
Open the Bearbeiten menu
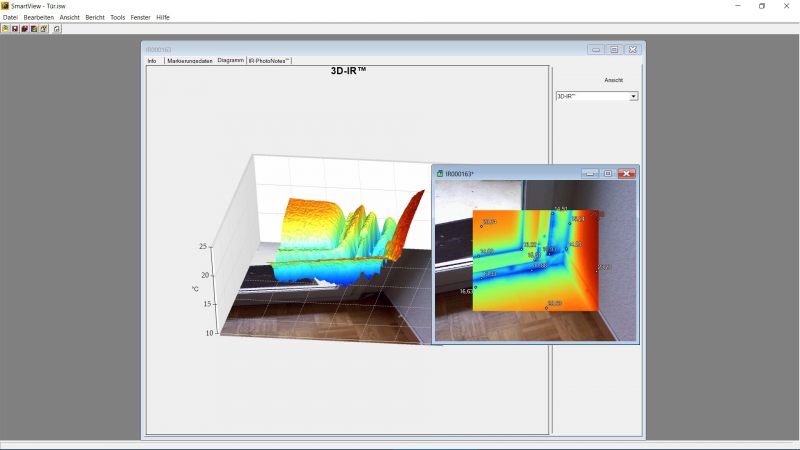39,17
